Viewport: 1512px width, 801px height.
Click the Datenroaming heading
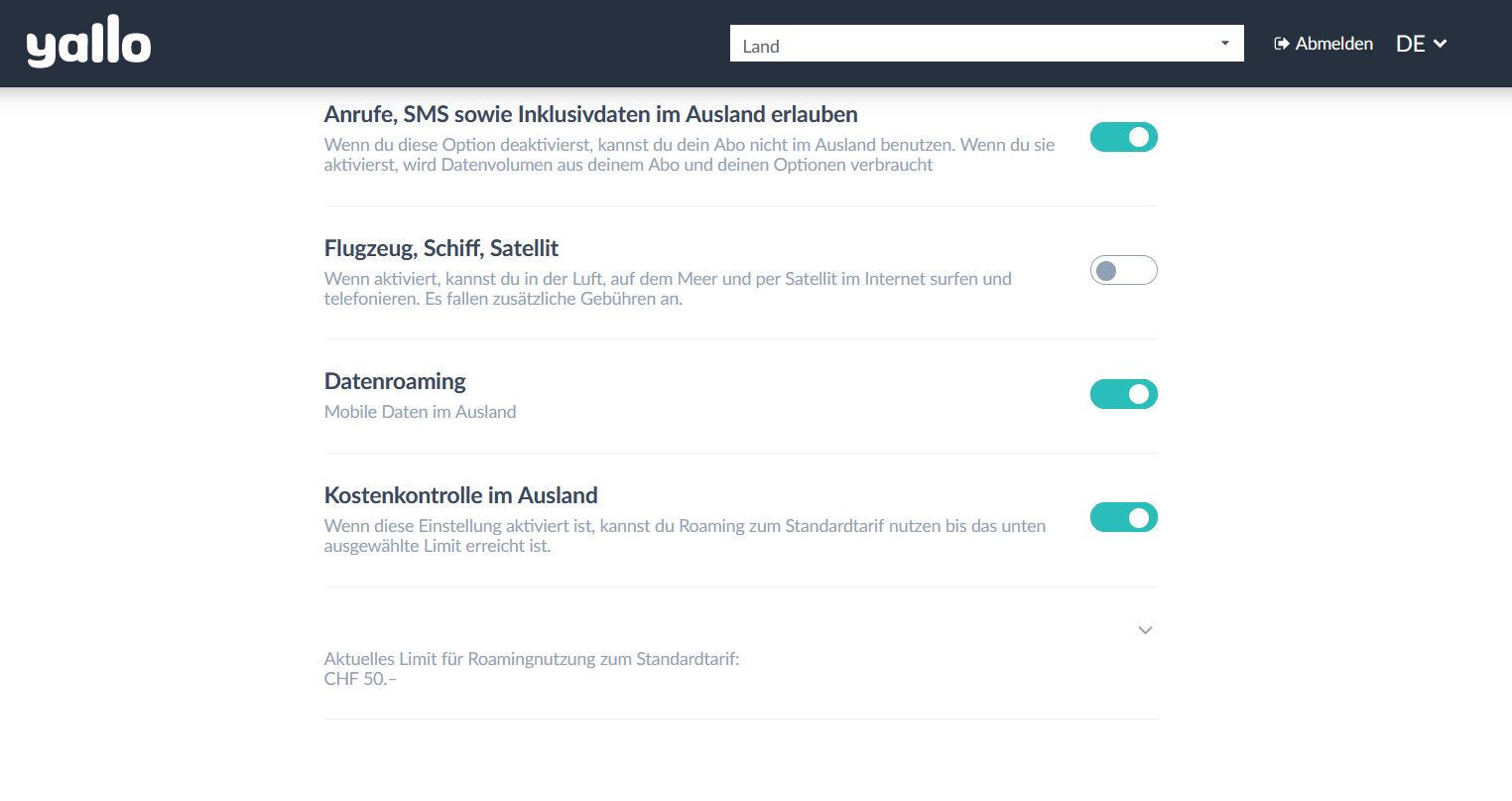[x=395, y=381]
